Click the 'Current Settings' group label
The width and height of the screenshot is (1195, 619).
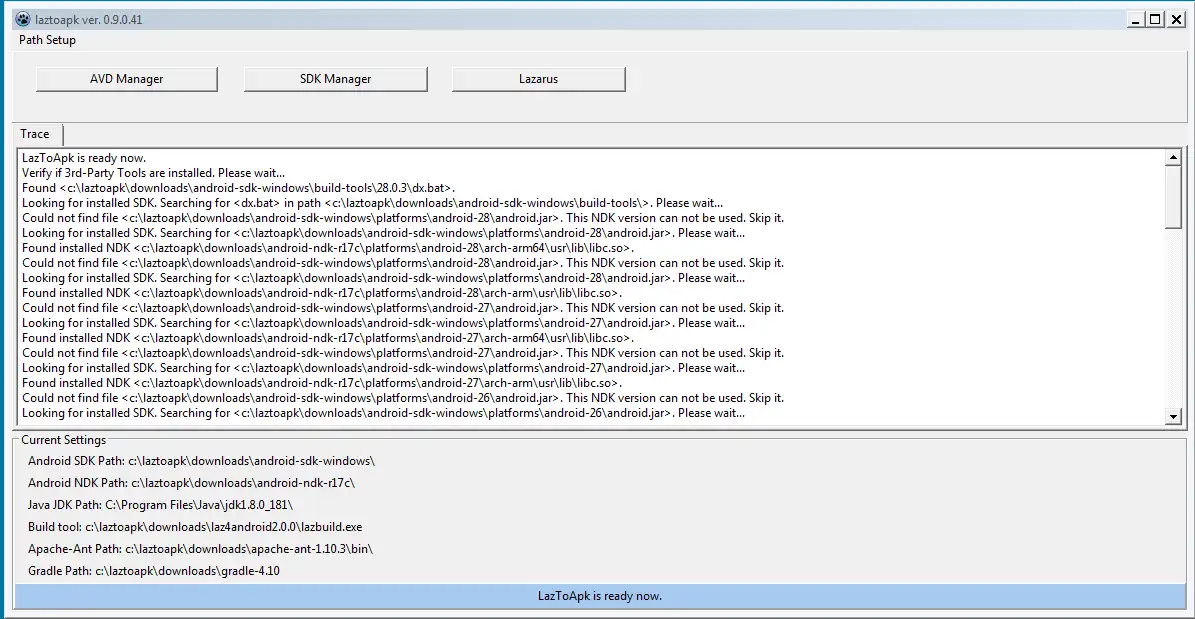(64, 440)
